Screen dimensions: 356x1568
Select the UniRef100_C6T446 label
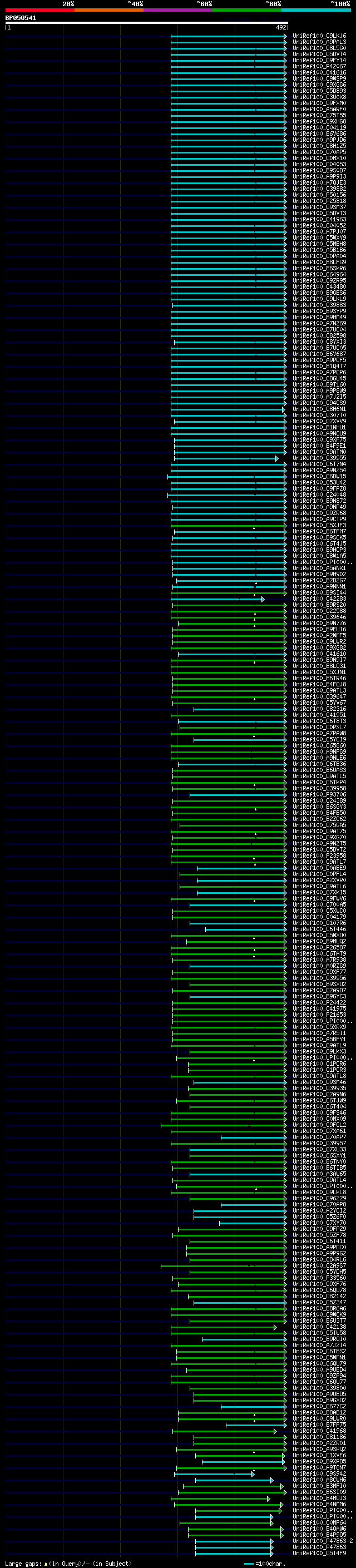[319, 929]
